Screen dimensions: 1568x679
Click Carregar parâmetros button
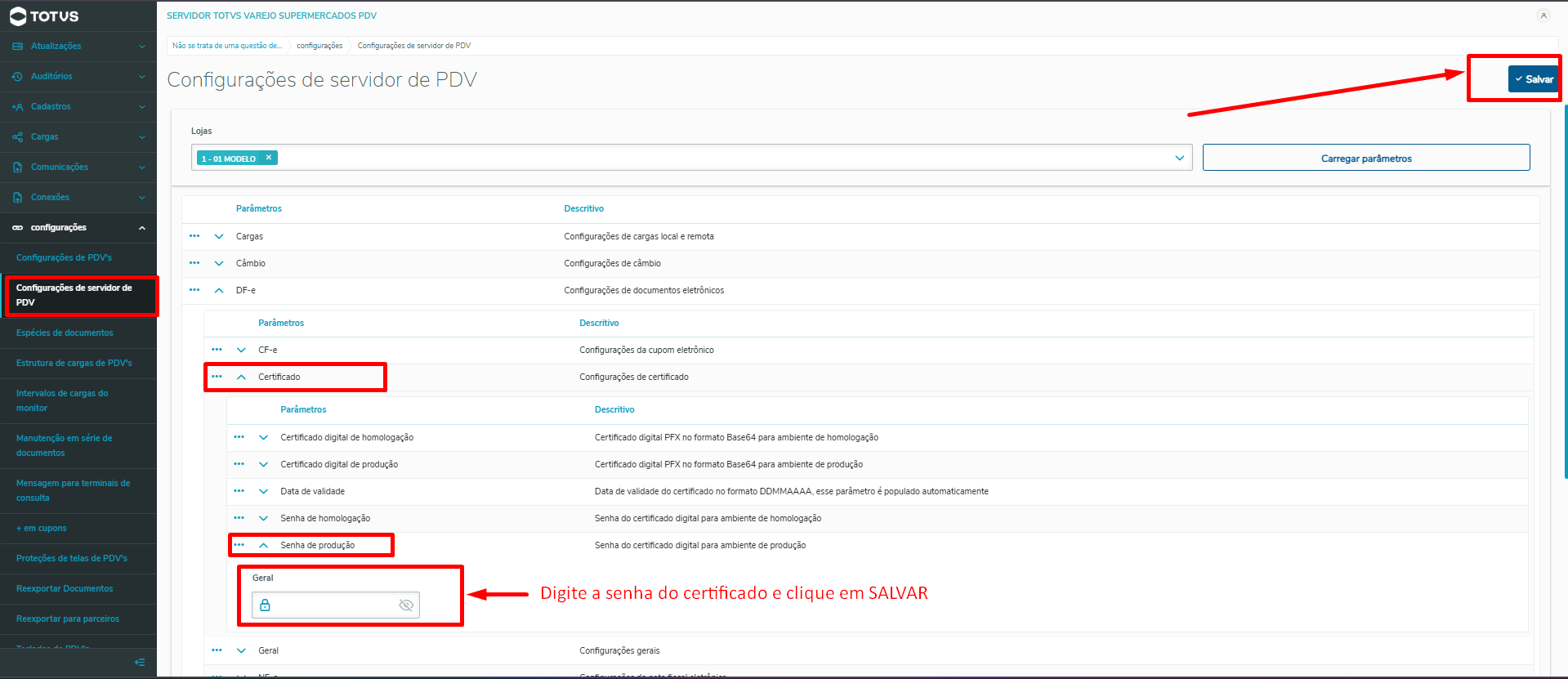point(1366,158)
